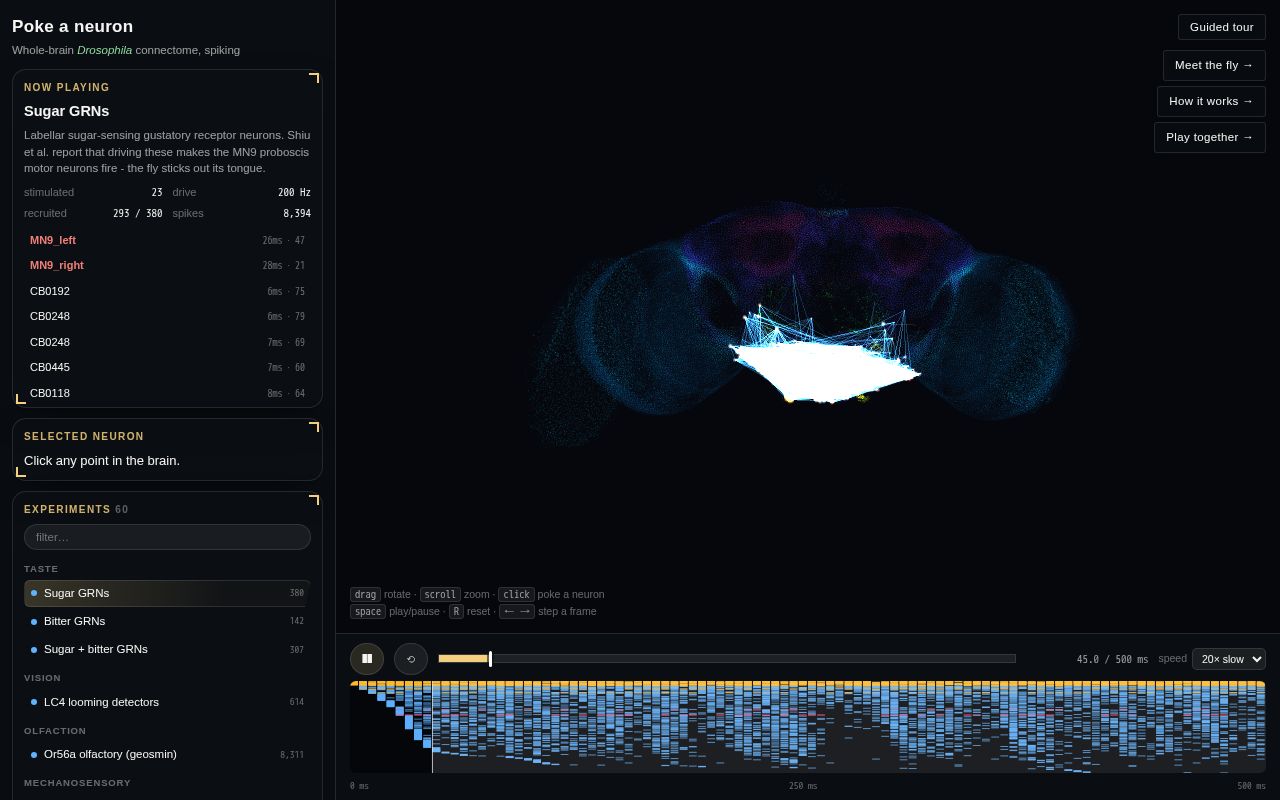Pick the CB0192 neuron entry

(x=167, y=291)
